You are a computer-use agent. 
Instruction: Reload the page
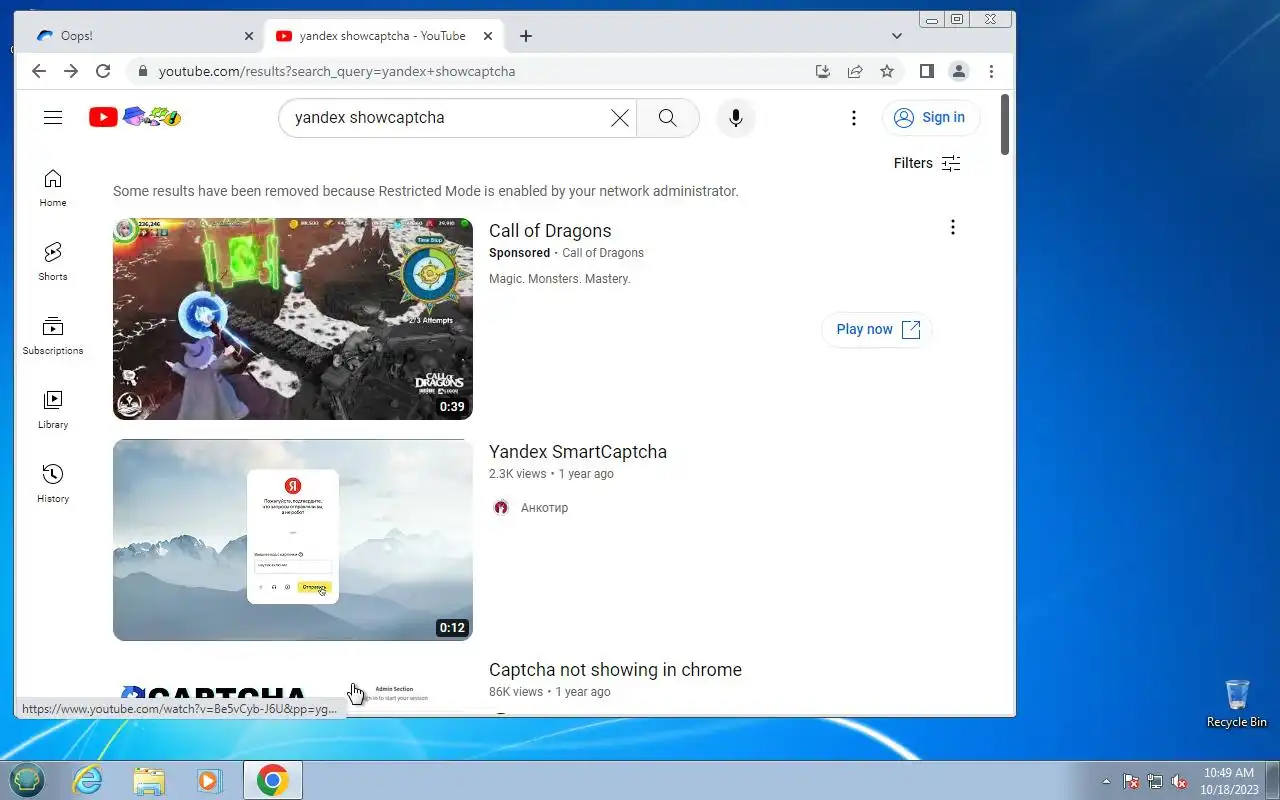(x=103, y=71)
